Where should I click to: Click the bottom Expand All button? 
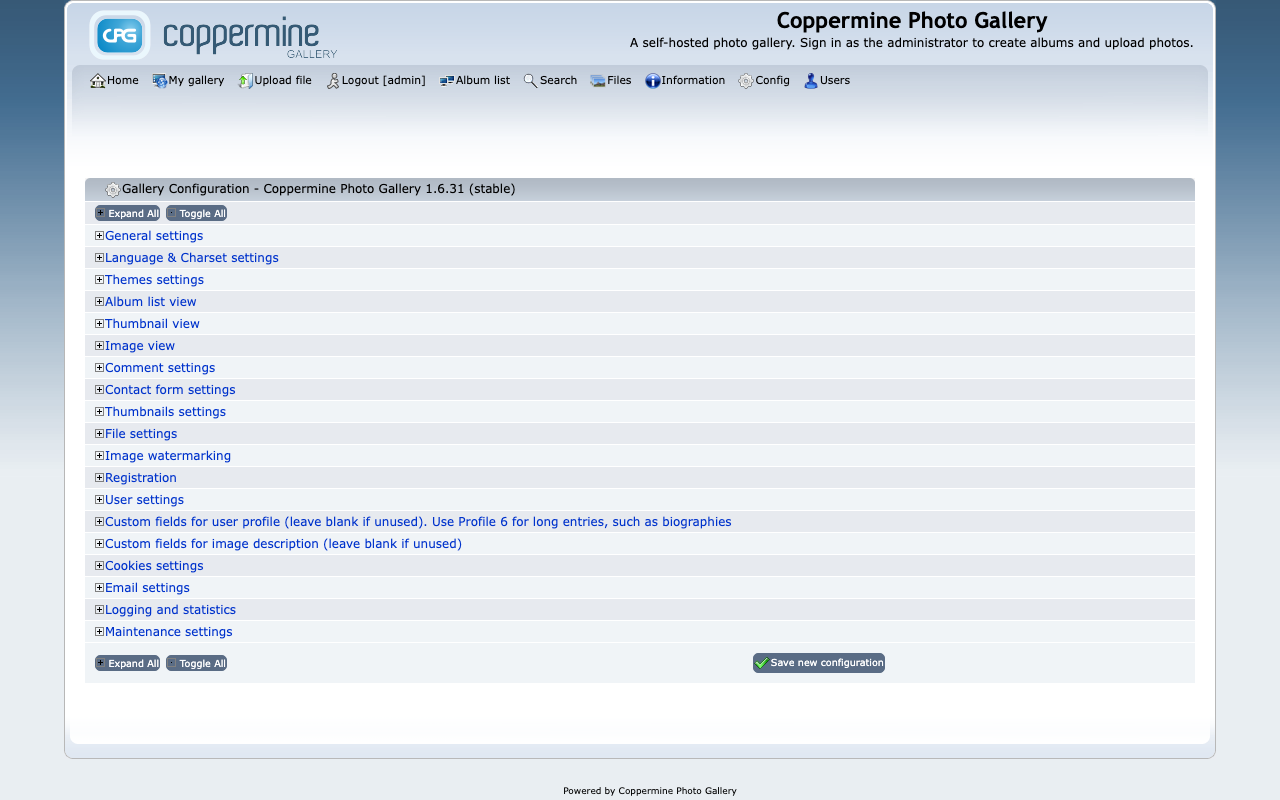click(x=127, y=663)
